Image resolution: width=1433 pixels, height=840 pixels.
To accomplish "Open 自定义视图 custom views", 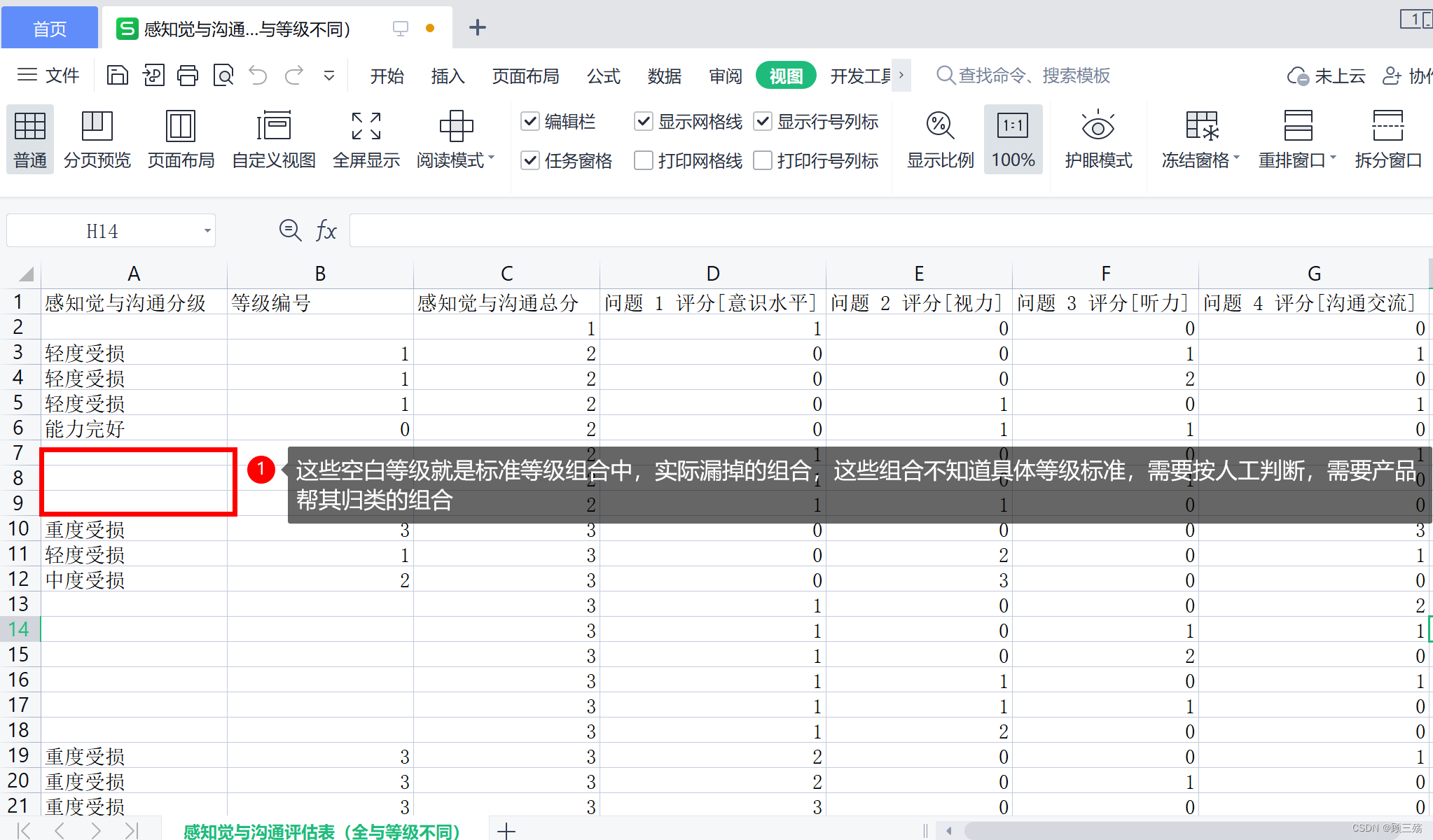I will [x=274, y=140].
